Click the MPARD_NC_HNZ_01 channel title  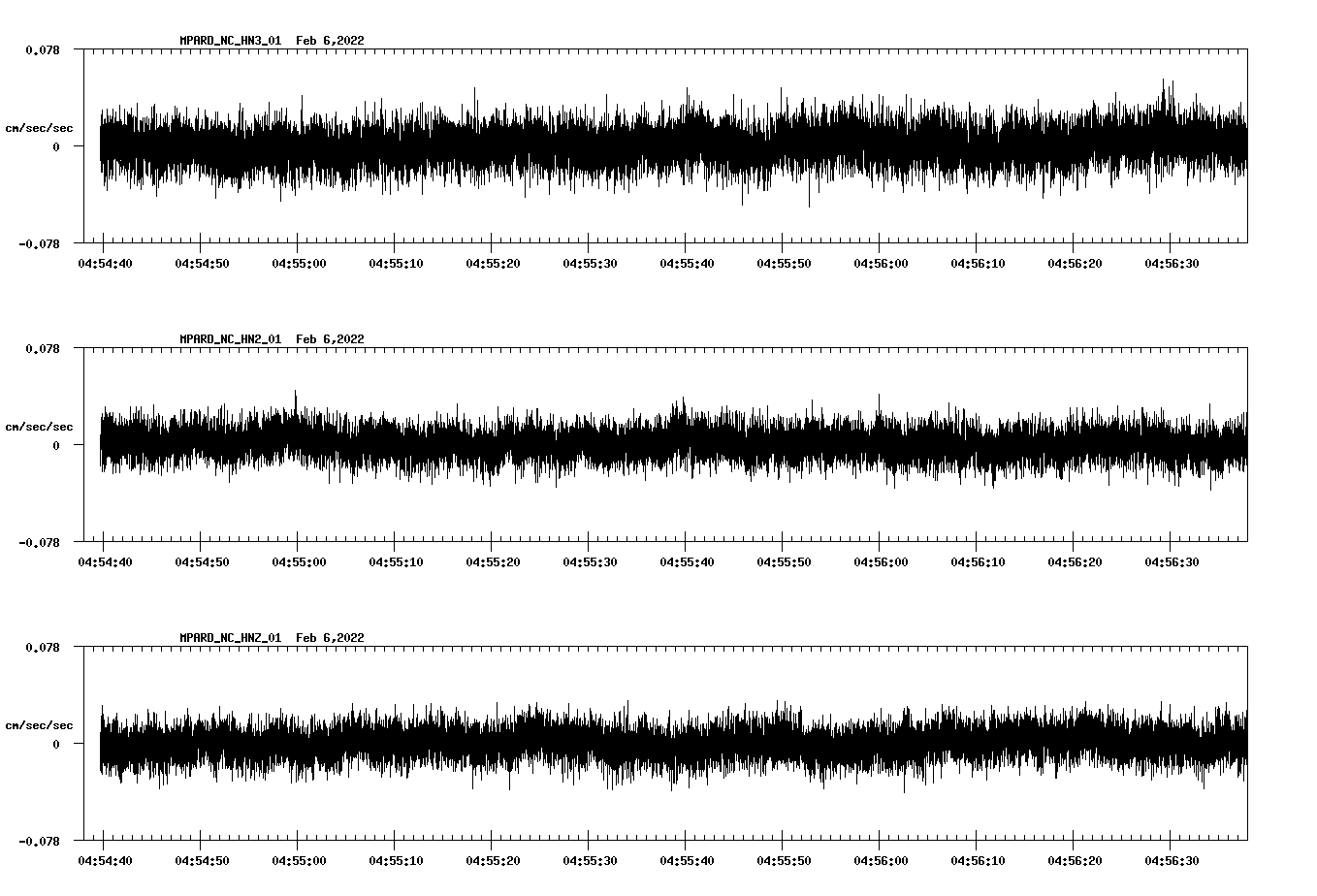[230, 638]
